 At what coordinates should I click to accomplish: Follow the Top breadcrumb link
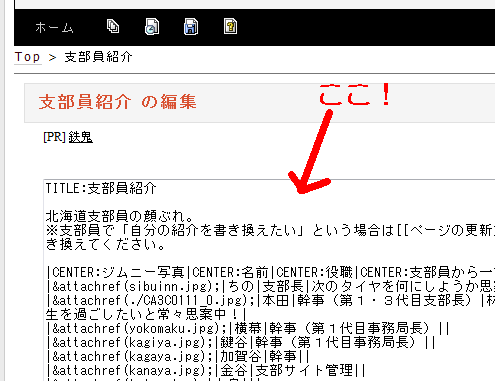point(28,57)
